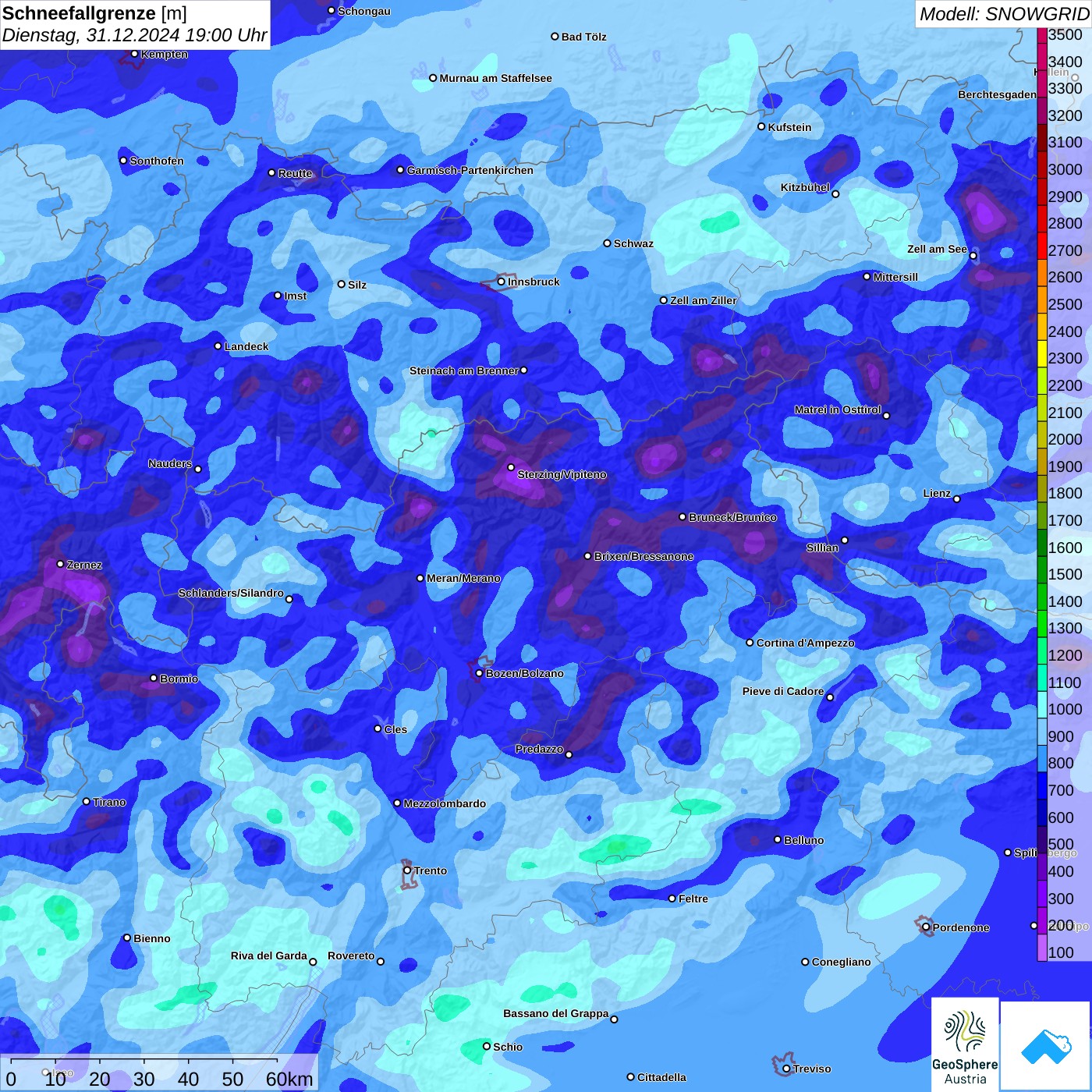Select the Steinach am Brenner marker
Viewport: 1092px width, 1092px height.
tap(523, 370)
